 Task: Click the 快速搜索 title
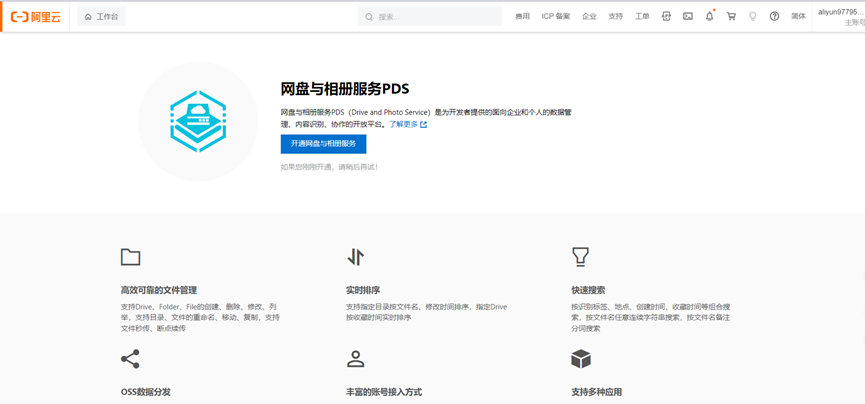(x=588, y=290)
